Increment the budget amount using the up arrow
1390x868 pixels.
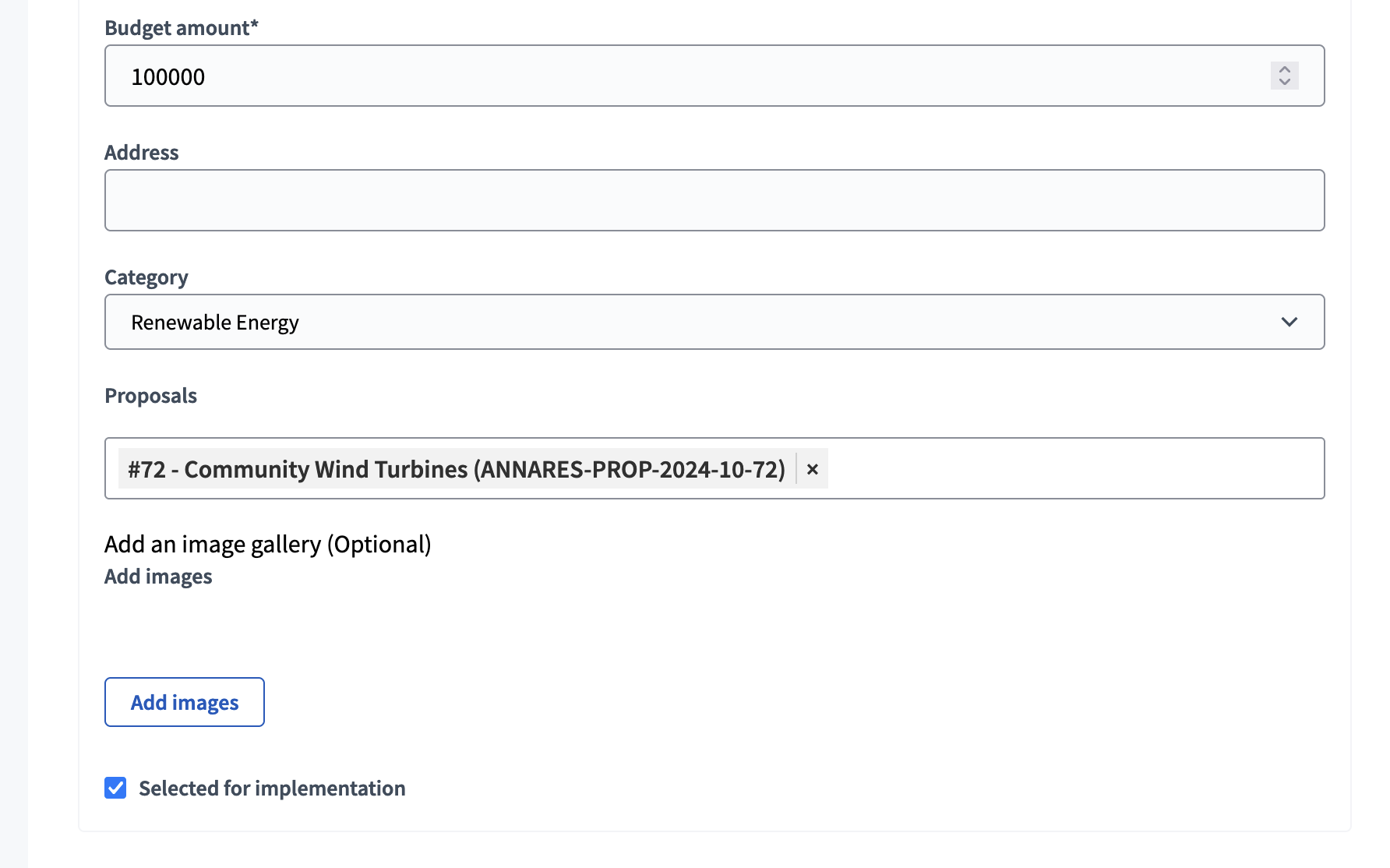(1285, 69)
